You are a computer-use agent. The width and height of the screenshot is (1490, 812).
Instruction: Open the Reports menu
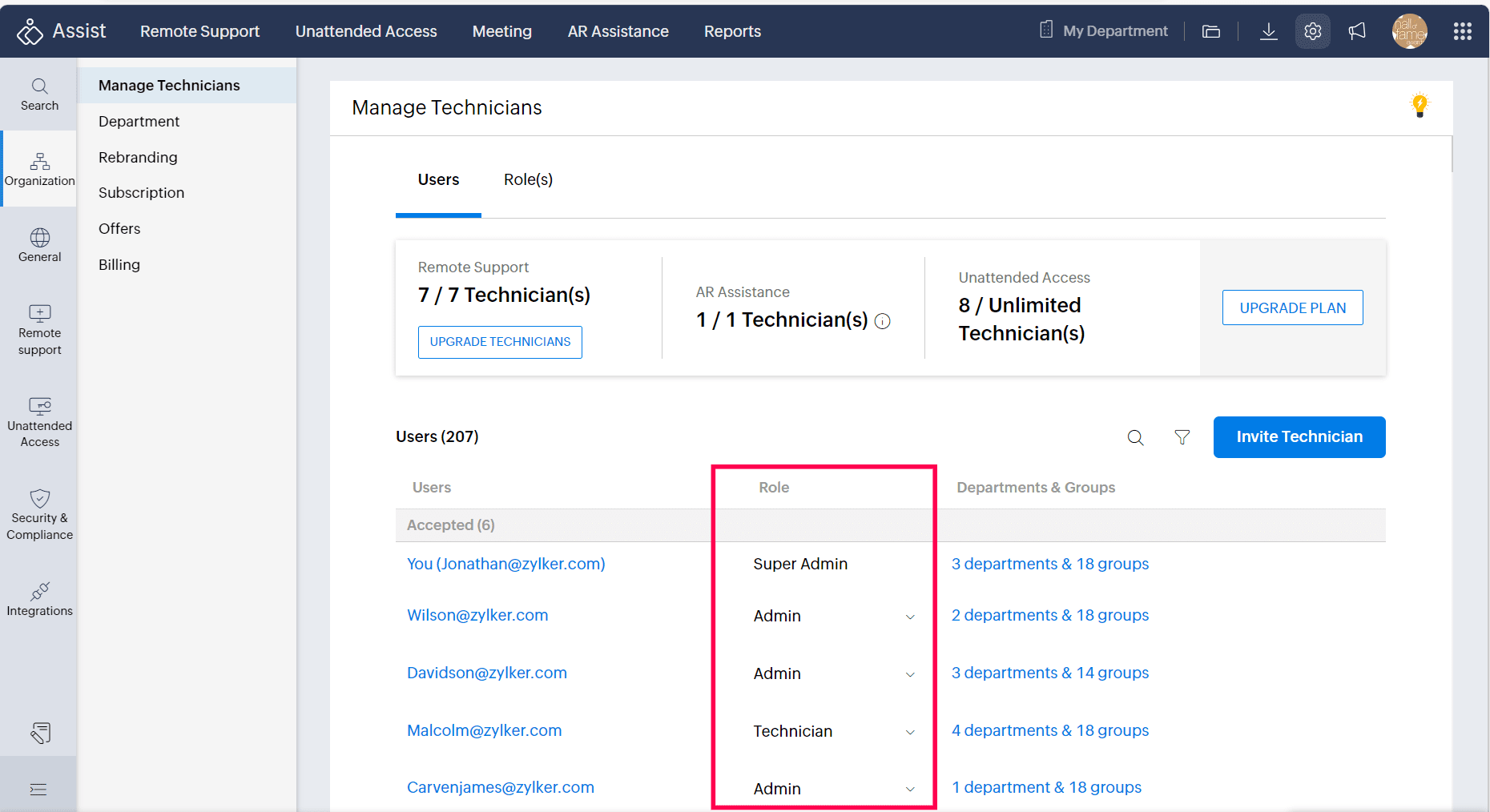tap(732, 31)
